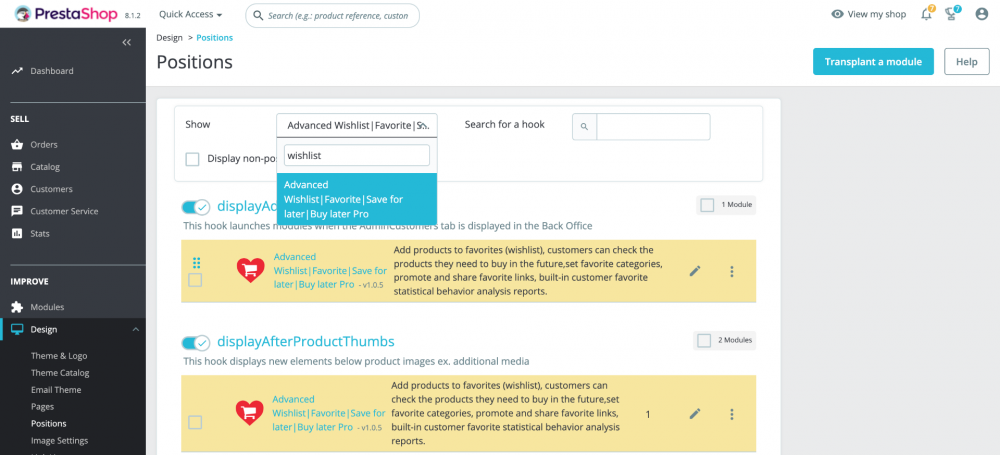Open Theme Catalog submenu item
Viewport: 1000px width, 455px height.
pyautogui.click(x=61, y=373)
